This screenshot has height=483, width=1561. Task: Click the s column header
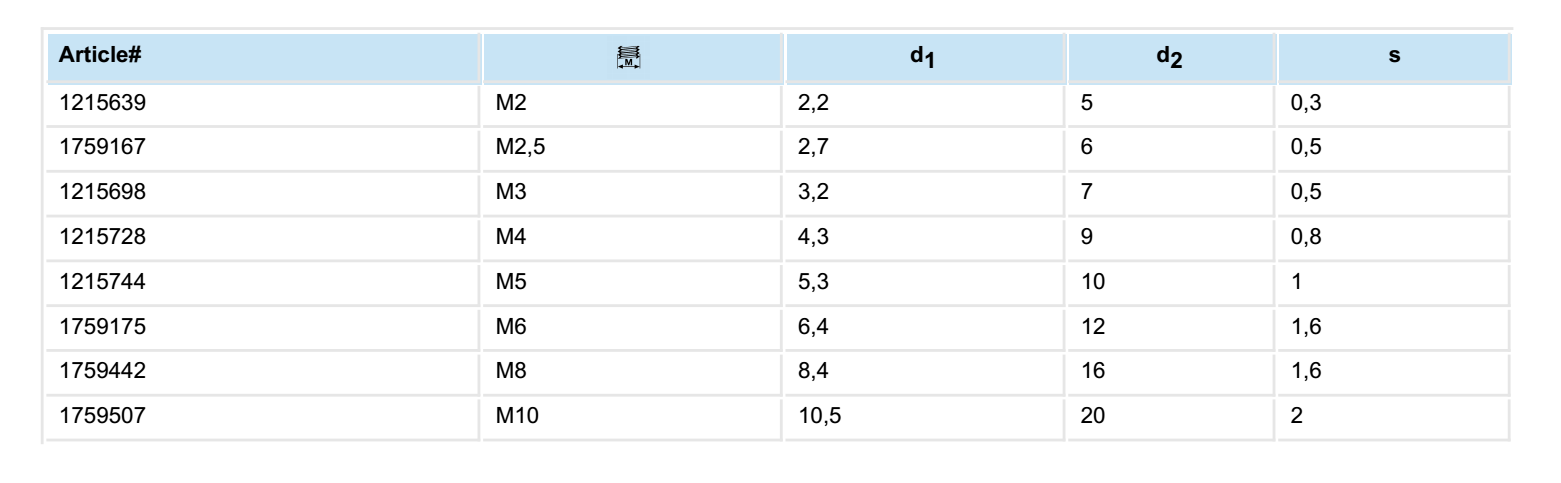pyautogui.click(x=1393, y=60)
